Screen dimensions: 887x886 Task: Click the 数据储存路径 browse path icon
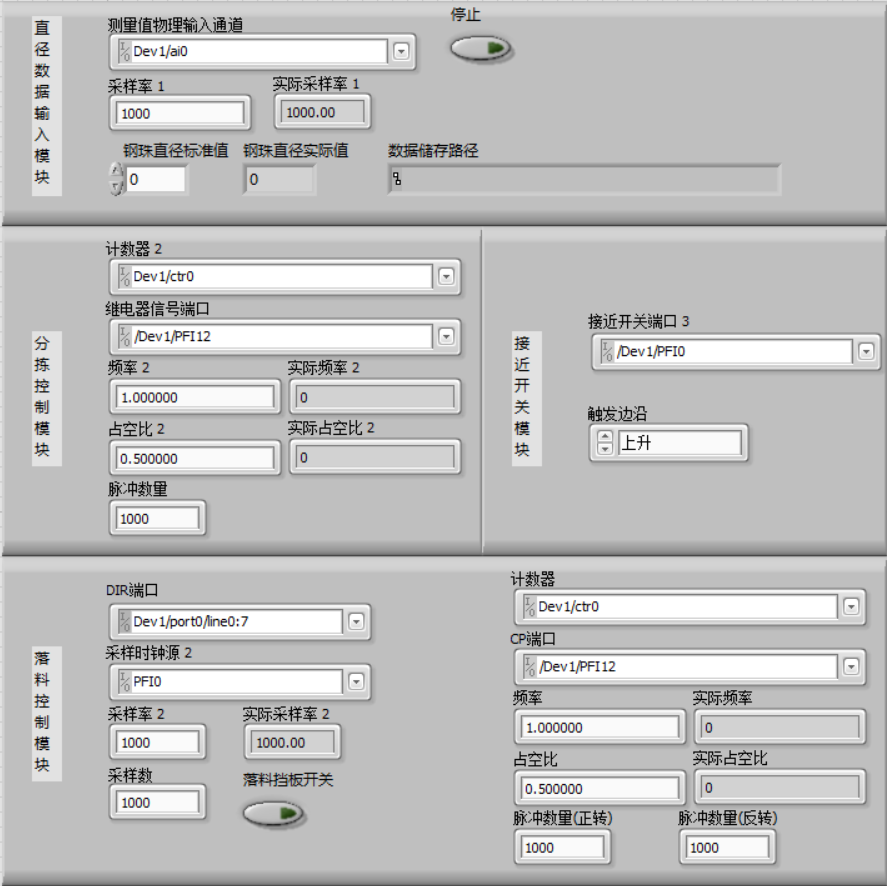coord(397,179)
